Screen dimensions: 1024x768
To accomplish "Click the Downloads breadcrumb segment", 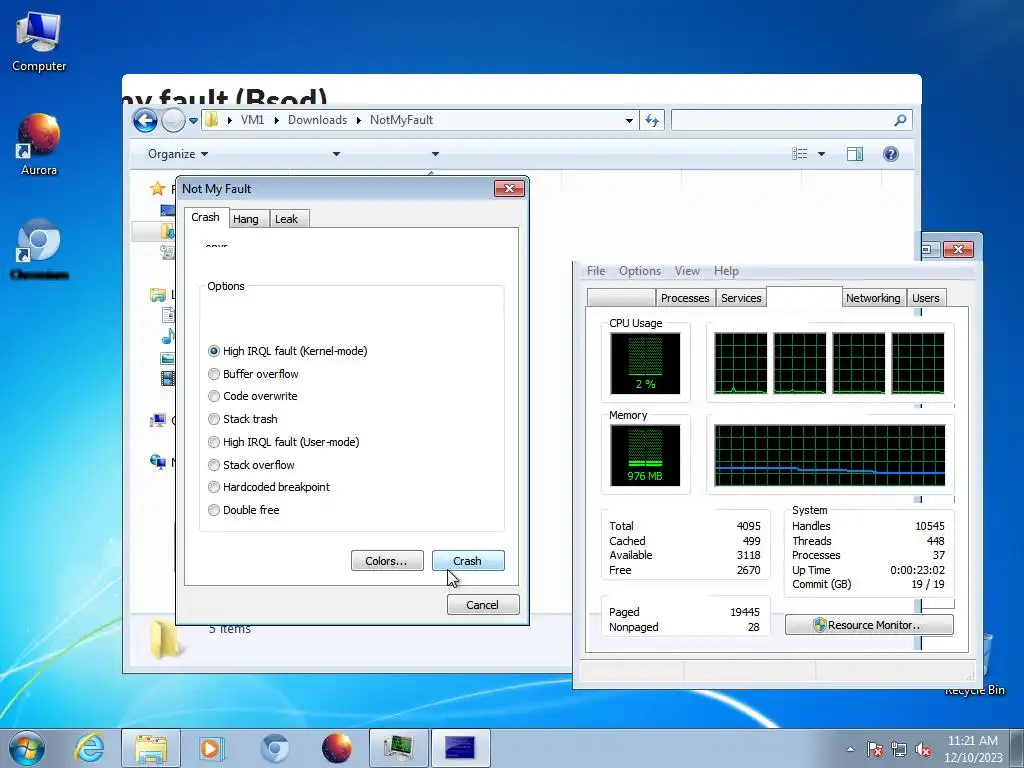I will 317,120.
